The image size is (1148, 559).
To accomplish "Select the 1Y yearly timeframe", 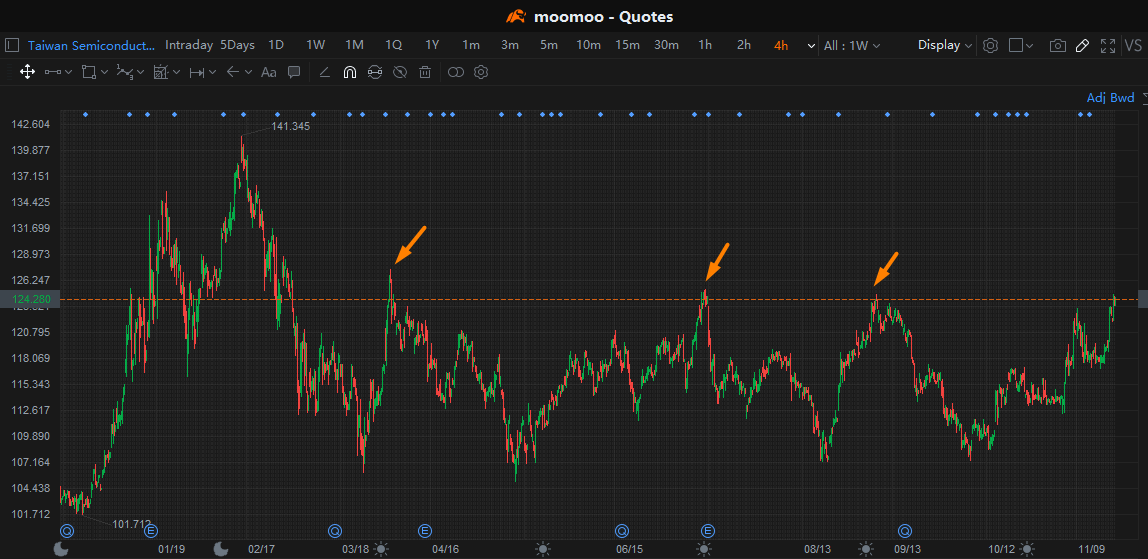I will (x=432, y=45).
